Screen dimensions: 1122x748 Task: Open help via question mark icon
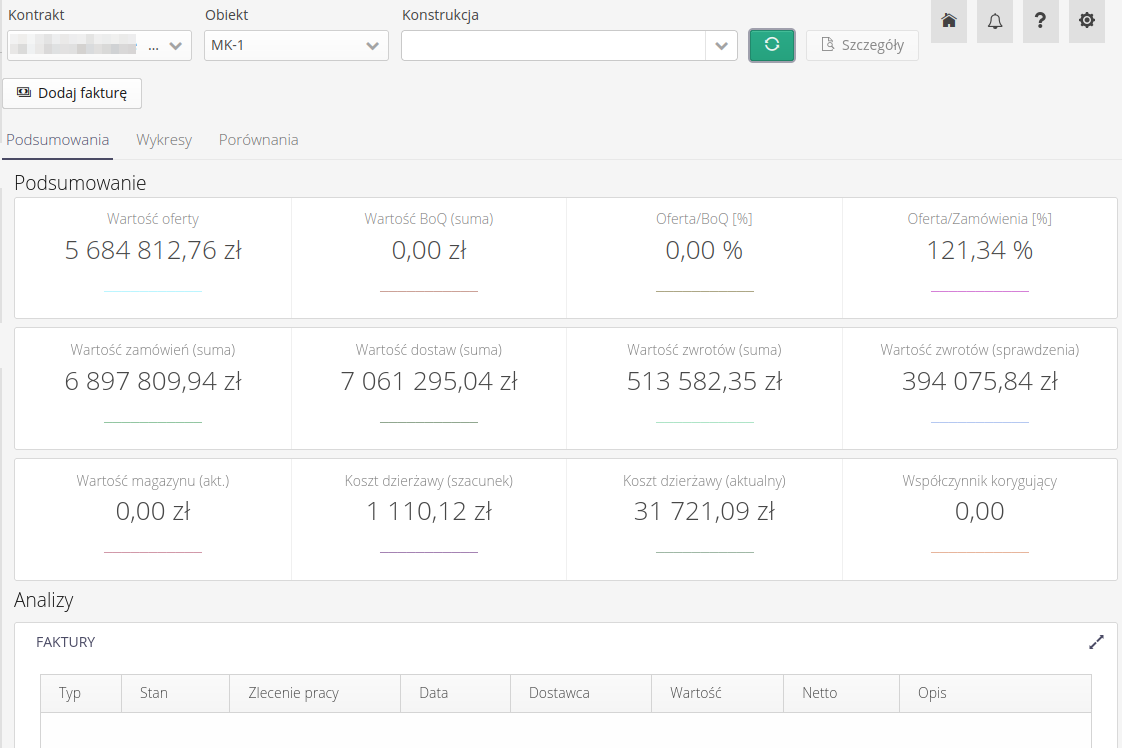click(x=1040, y=21)
